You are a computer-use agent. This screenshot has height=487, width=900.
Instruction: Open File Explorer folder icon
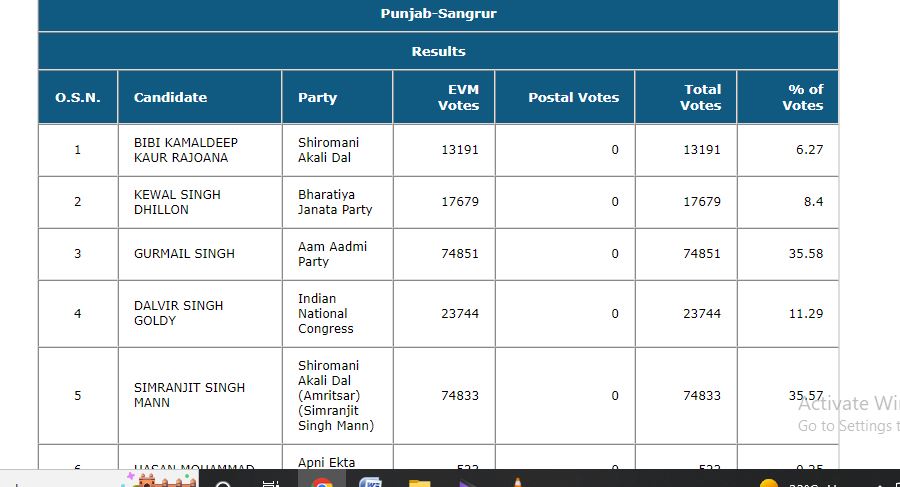(x=420, y=481)
